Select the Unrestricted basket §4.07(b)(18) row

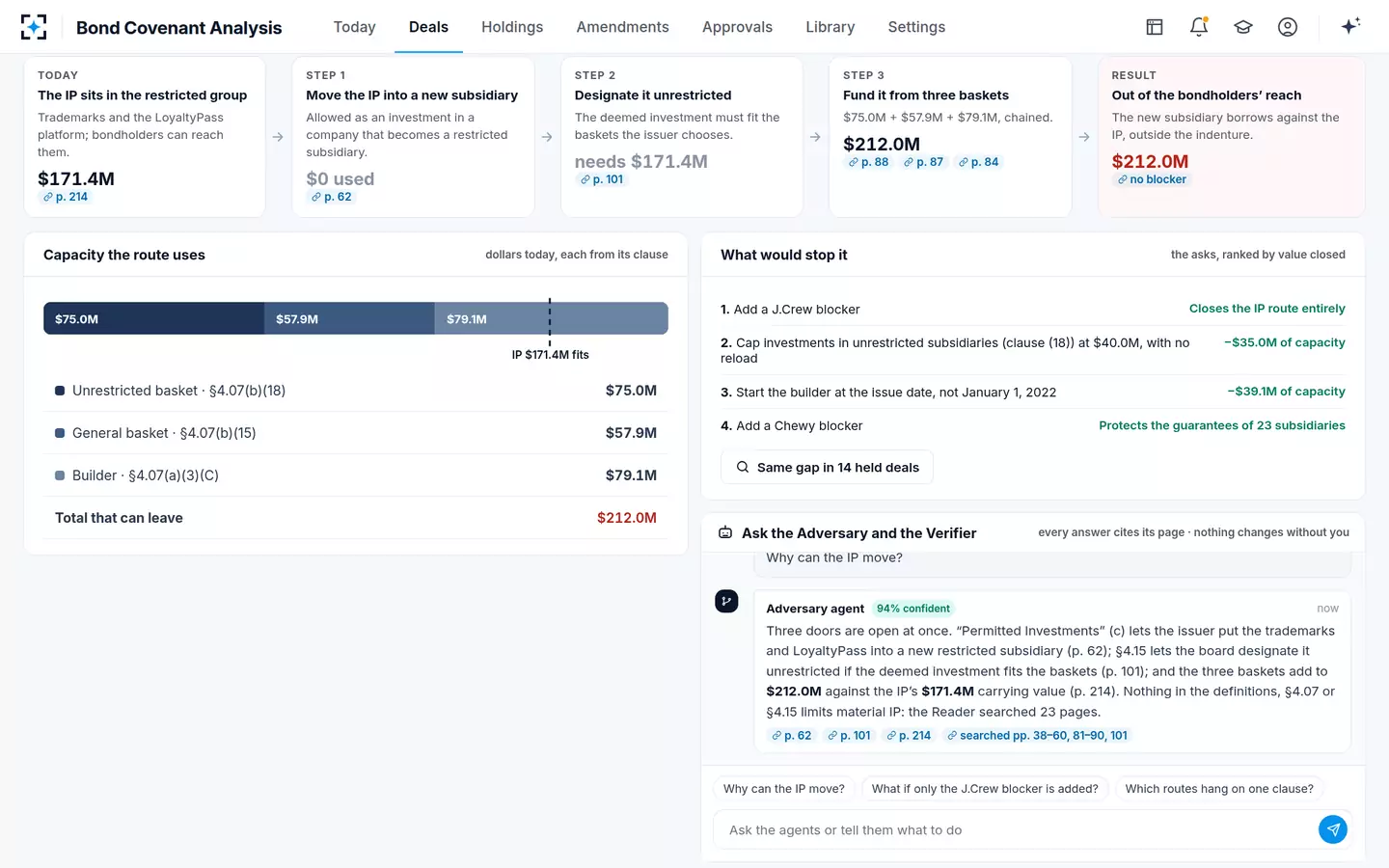356,391
